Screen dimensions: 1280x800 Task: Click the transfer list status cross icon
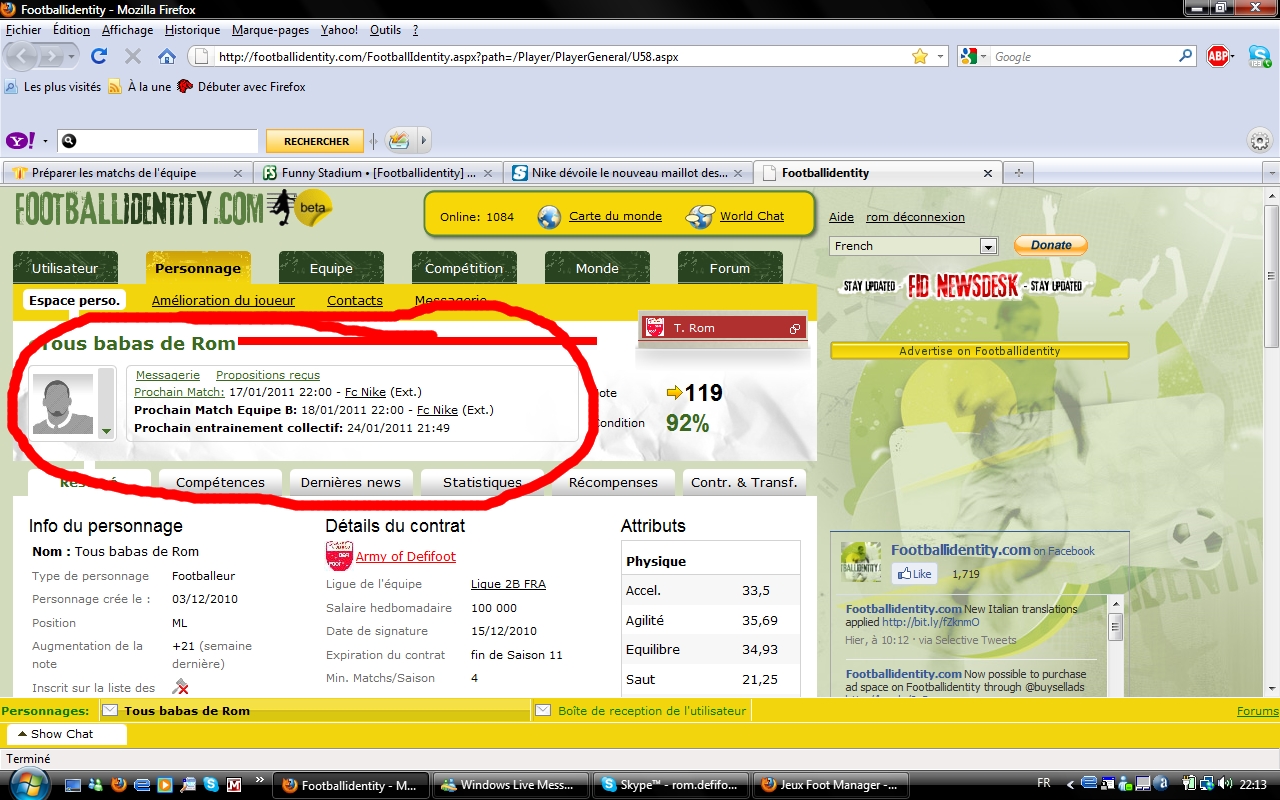pos(181,687)
